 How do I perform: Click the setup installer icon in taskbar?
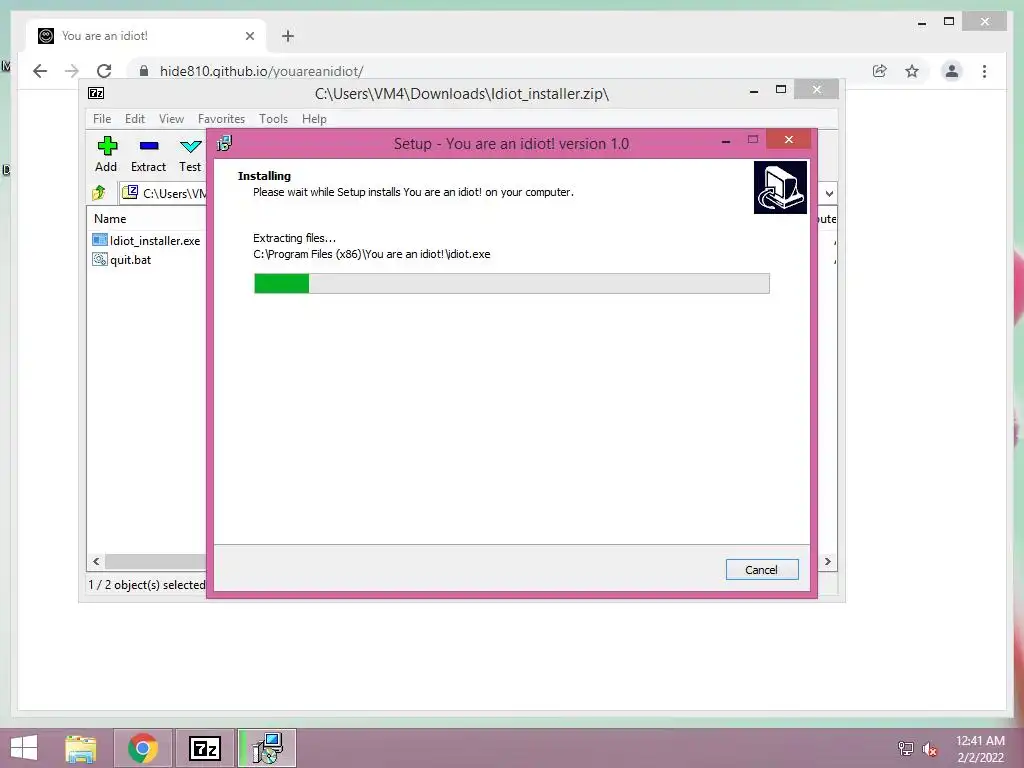click(267, 748)
